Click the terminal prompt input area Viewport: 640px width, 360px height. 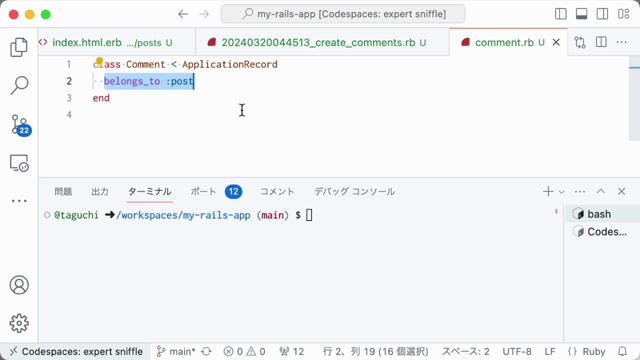coord(309,215)
